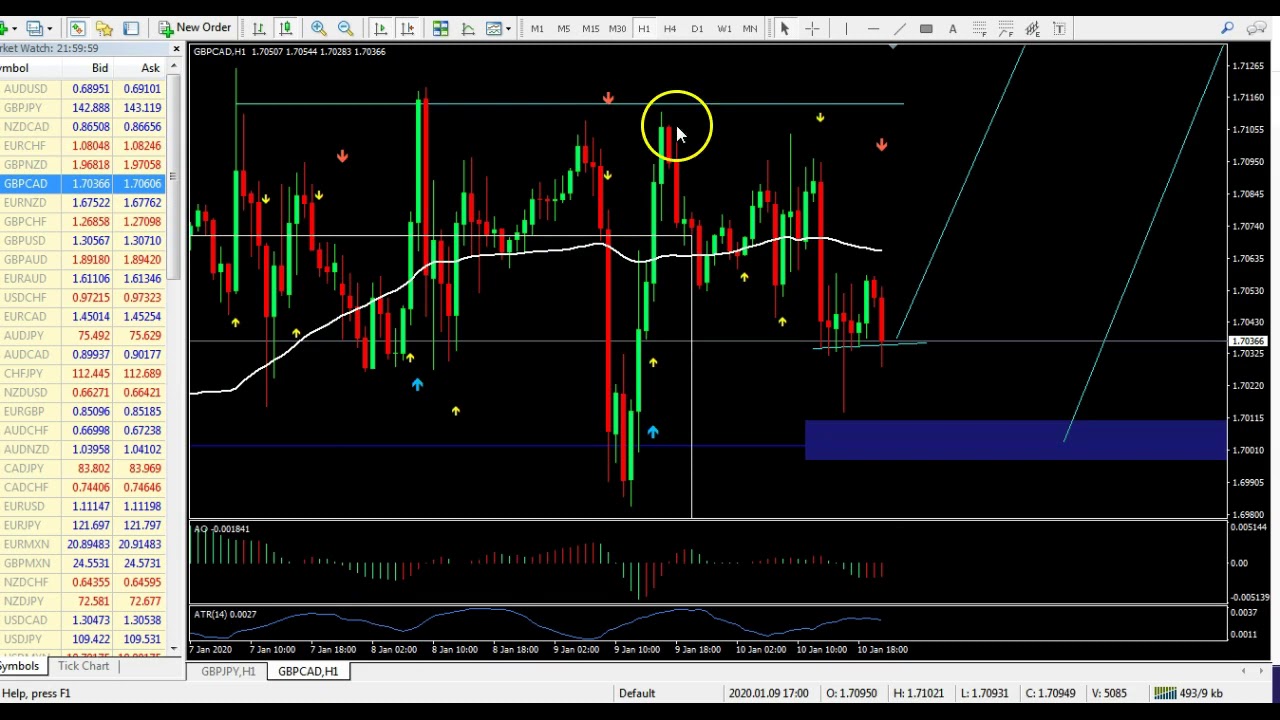
Task: Select M30 timeframe
Action: pyautogui.click(x=617, y=28)
